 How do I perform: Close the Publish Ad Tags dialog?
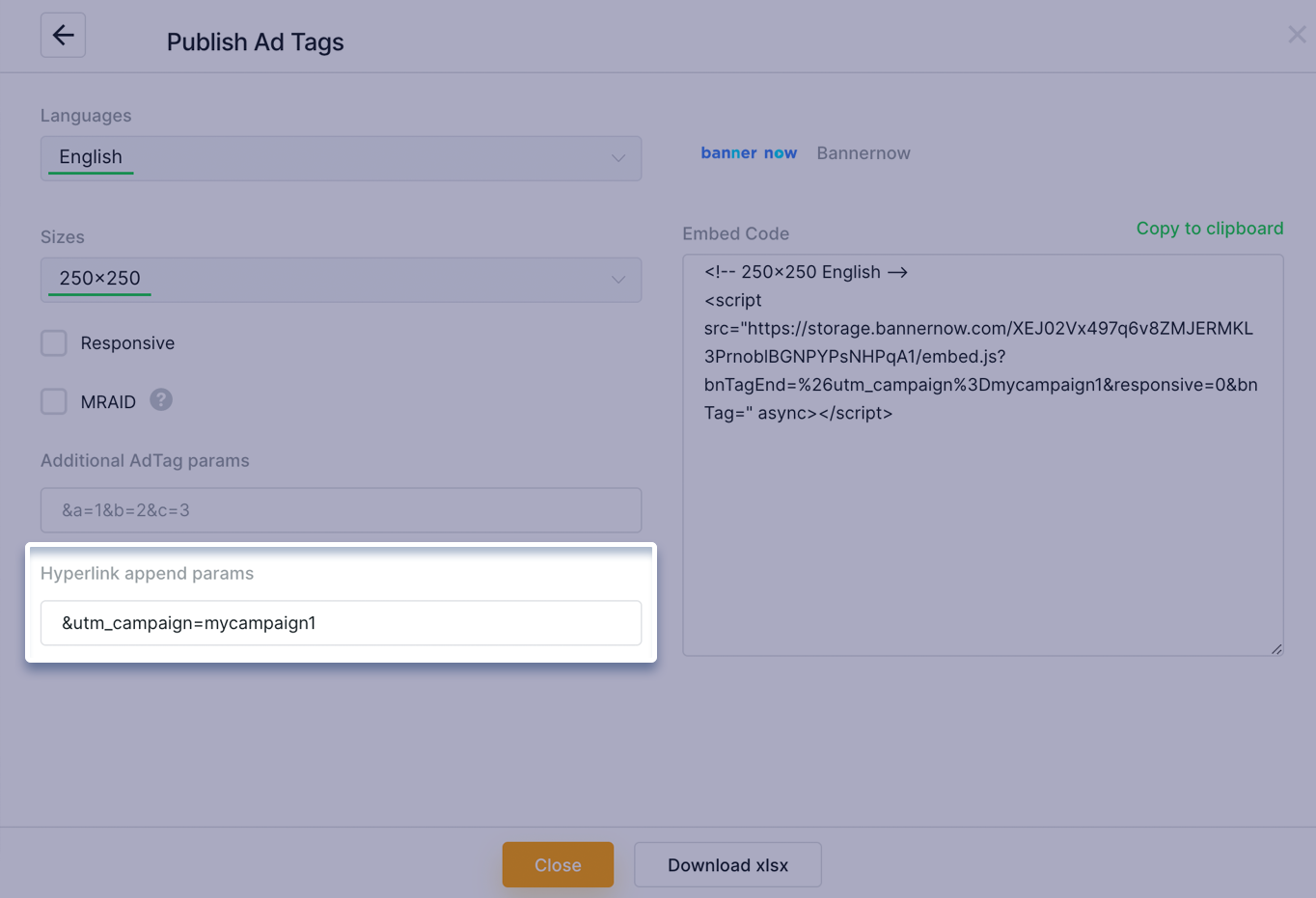tap(1297, 35)
